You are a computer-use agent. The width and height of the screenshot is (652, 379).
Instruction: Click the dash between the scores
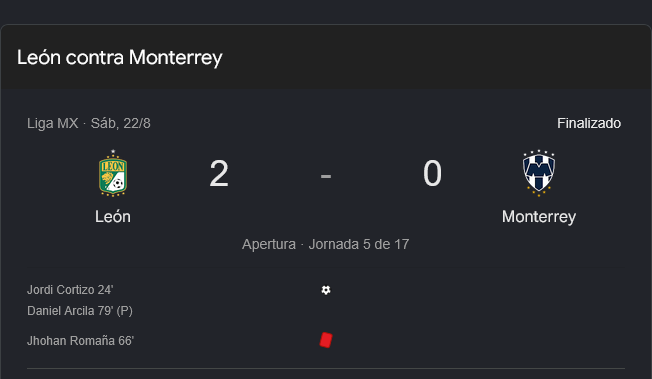pos(326,176)
